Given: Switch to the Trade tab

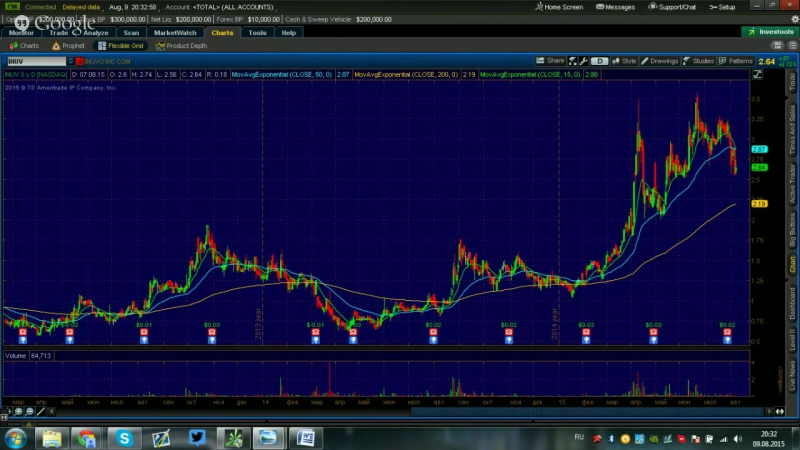Looking at the screenshot, I should point(58,33).
